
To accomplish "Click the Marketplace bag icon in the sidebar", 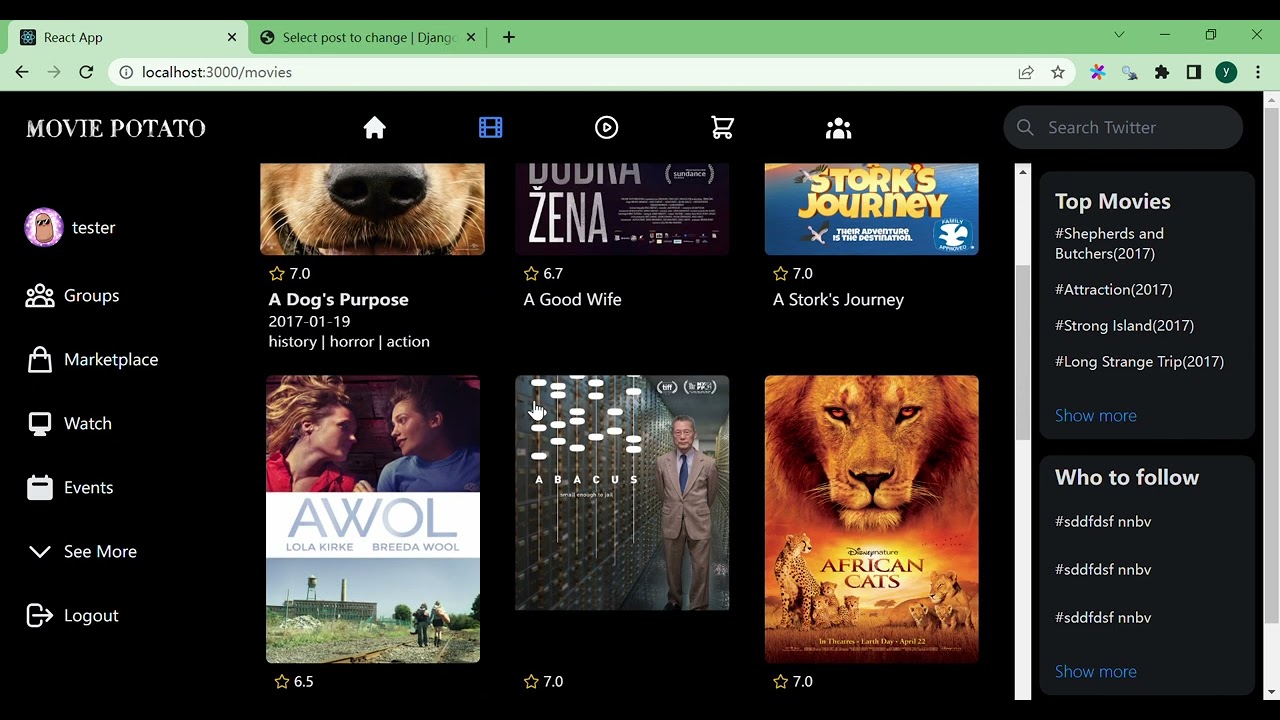I will (40, 360).
